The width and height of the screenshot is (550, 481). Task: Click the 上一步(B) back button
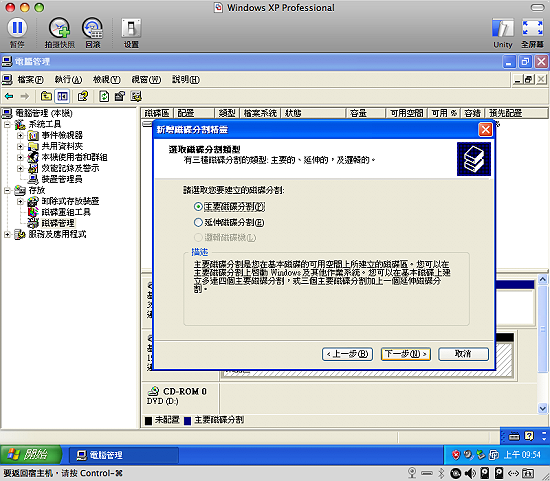(347, 354)
